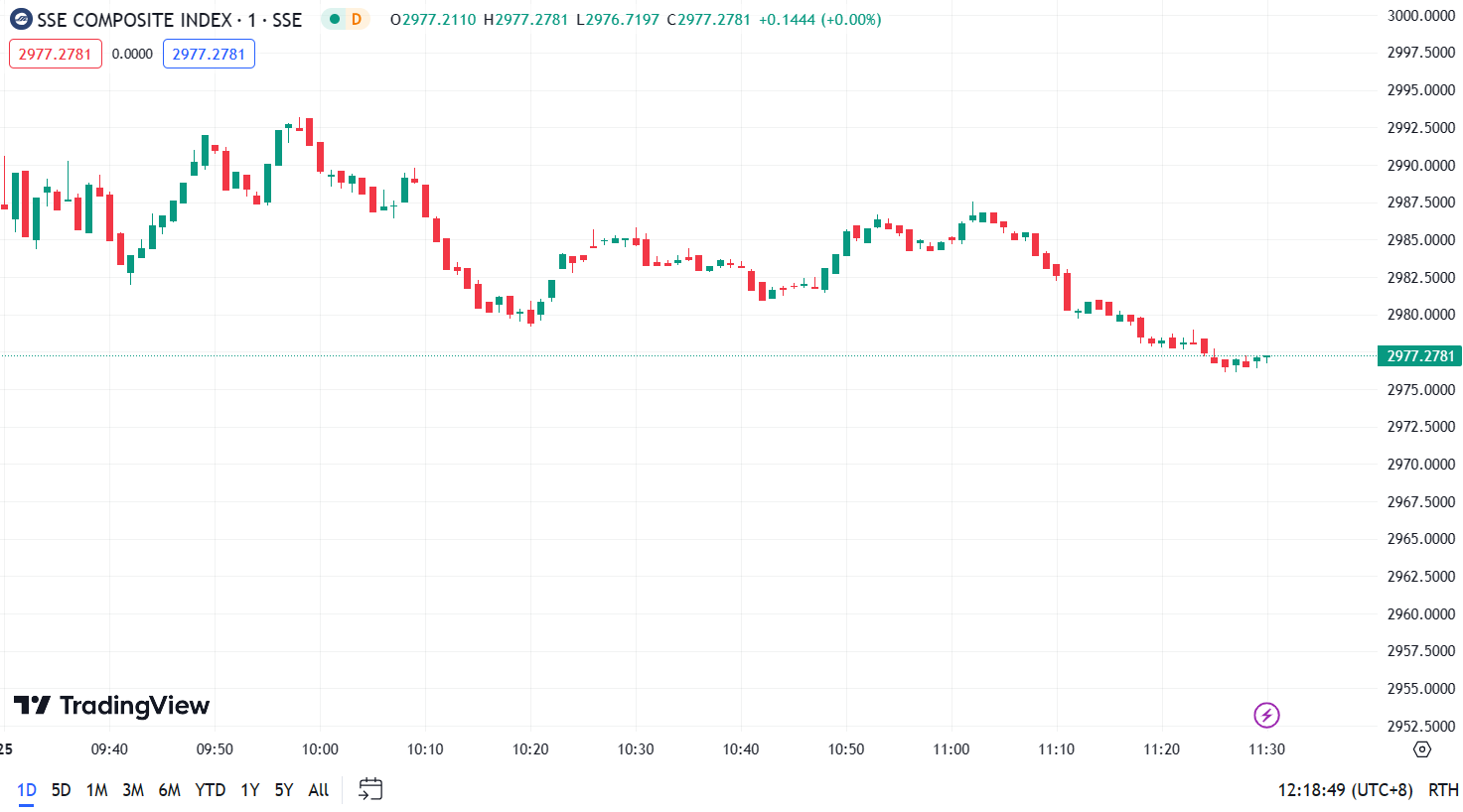Toggle the RTH session button
This screenshot has width=1463, height=812.
[1443, 790]
